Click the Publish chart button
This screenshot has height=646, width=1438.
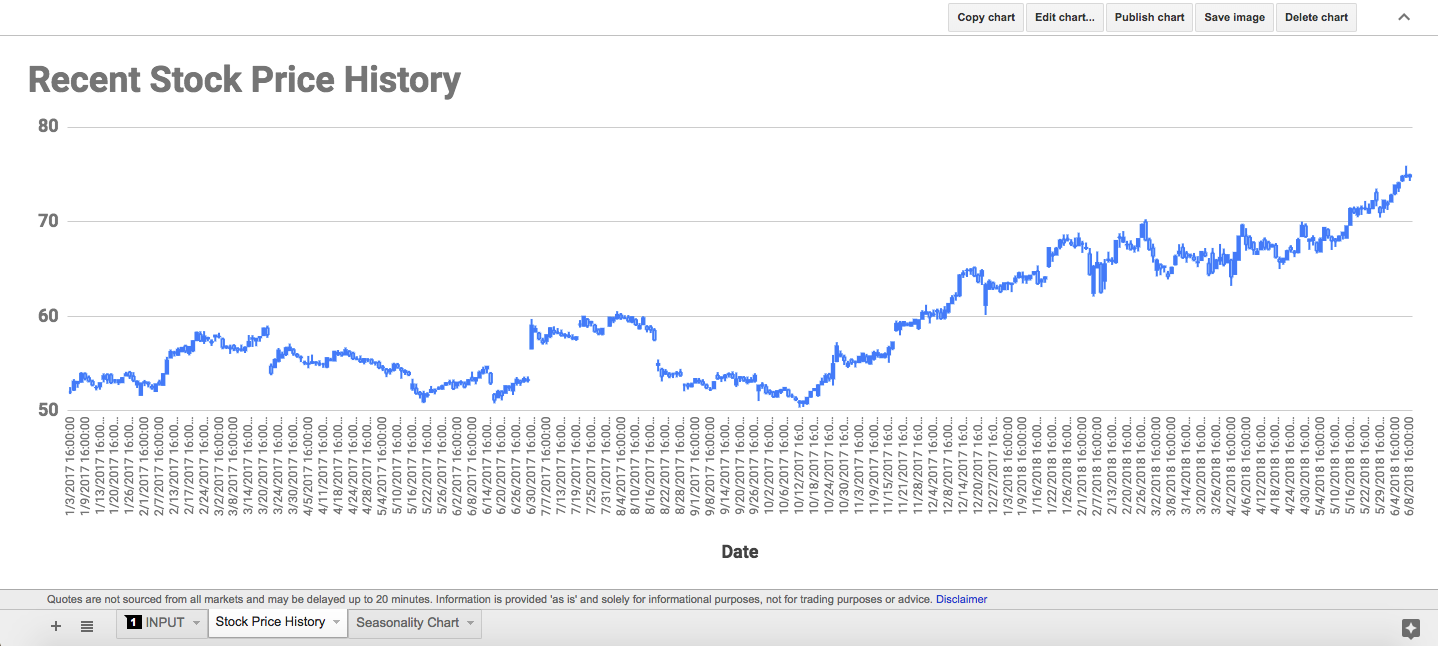(x=1148, y=17)
